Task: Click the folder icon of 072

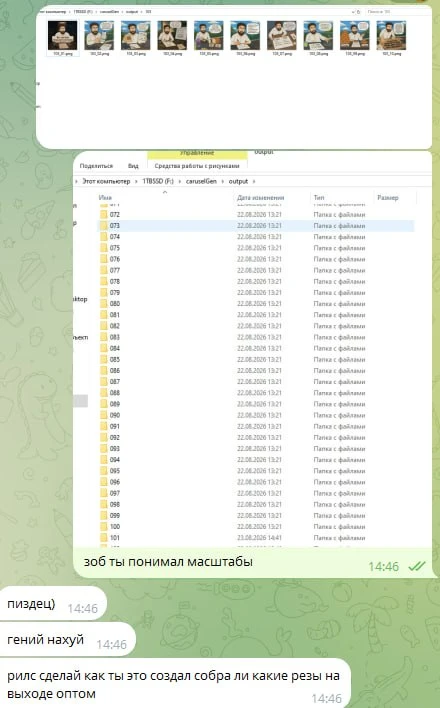Action: (103, 214)
